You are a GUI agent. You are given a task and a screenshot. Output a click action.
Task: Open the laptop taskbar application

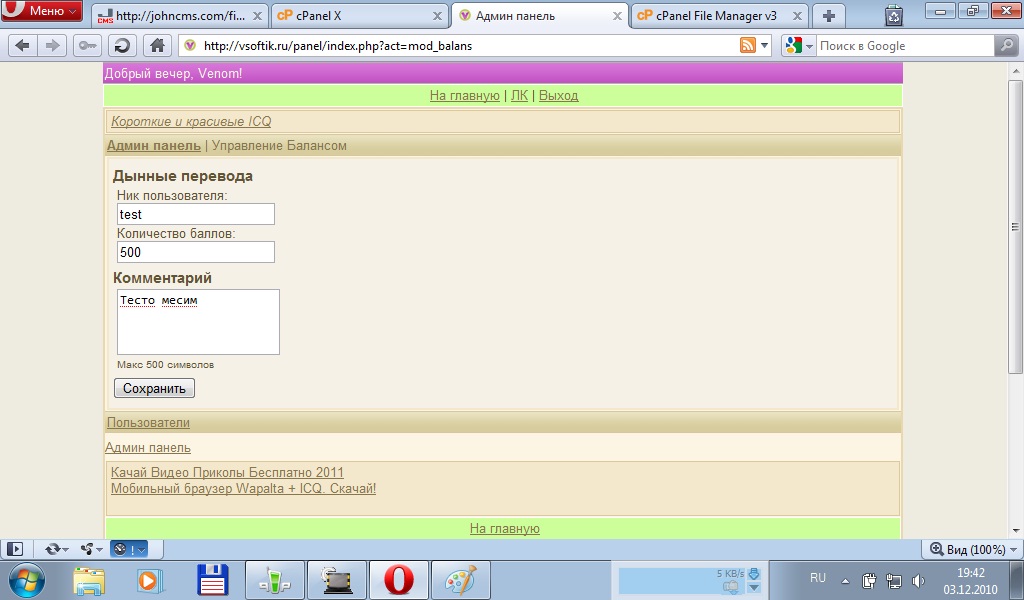pyautogui.click(x=337, y=580)
